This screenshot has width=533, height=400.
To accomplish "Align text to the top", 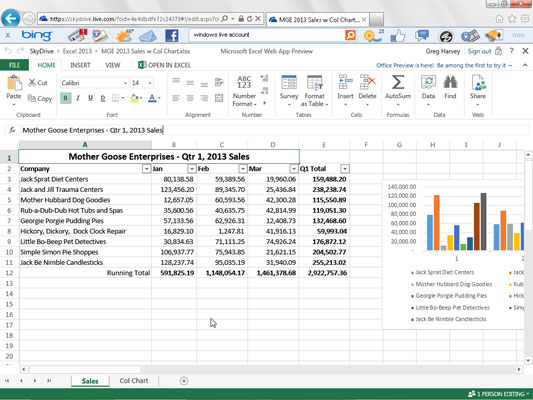I will coord(176,81).
